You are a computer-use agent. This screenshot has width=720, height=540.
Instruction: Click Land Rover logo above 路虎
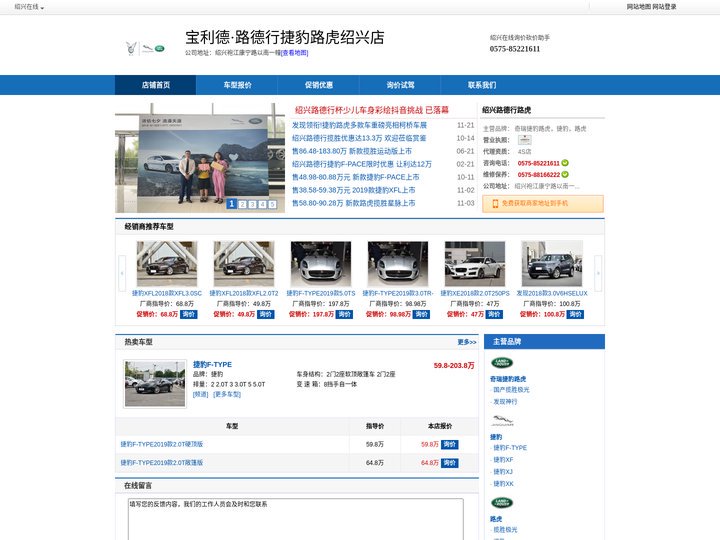502,503
